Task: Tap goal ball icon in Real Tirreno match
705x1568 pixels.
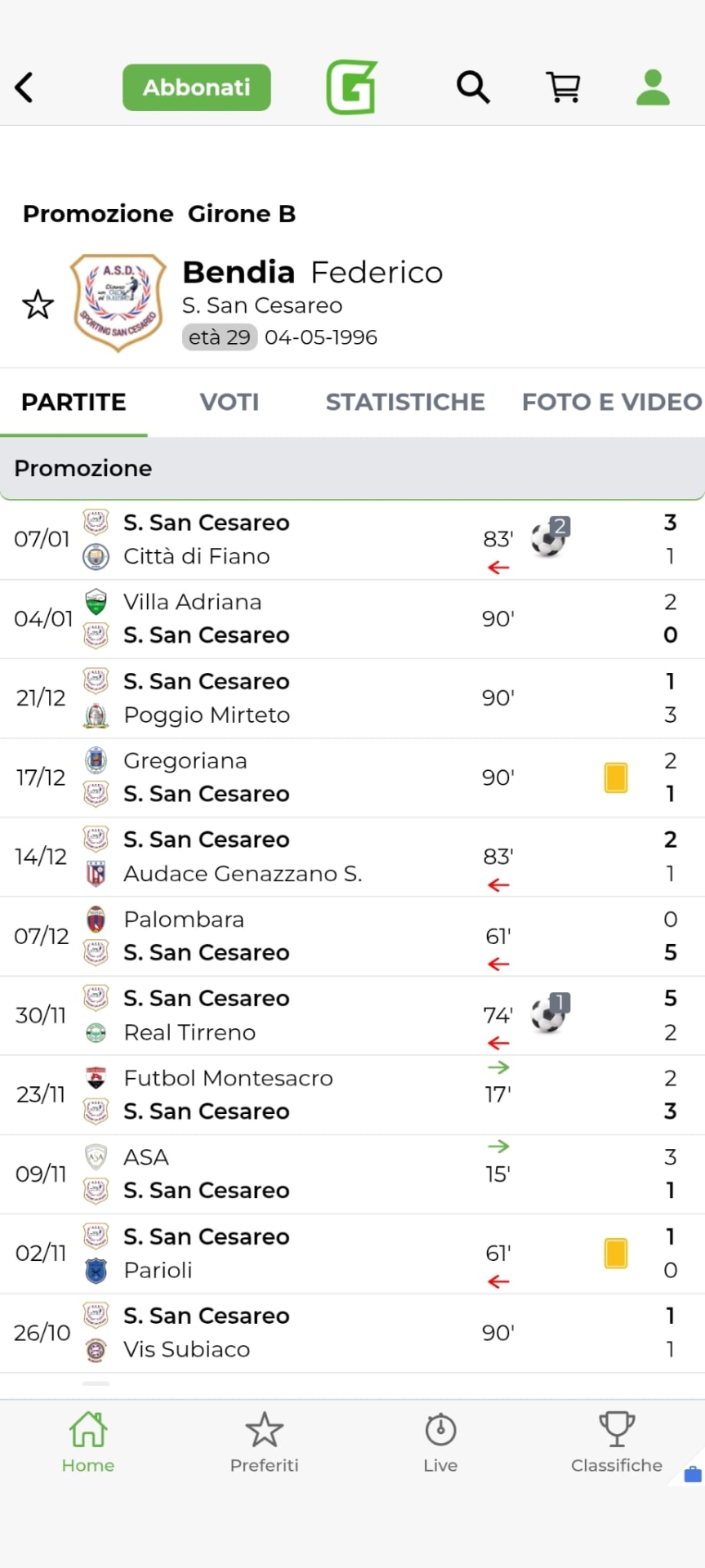Action: pyautogui.click(x=549, y=1015)
